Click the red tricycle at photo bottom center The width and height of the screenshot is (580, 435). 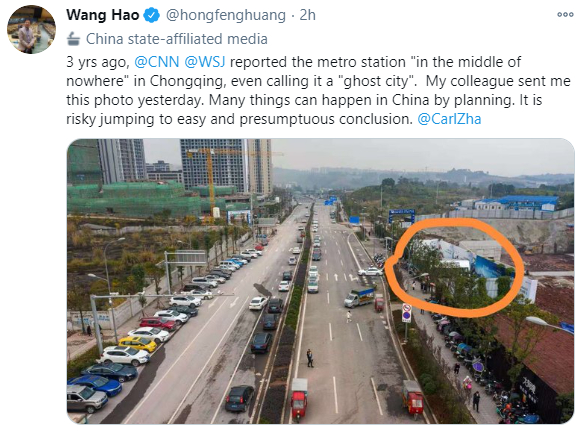299,398
